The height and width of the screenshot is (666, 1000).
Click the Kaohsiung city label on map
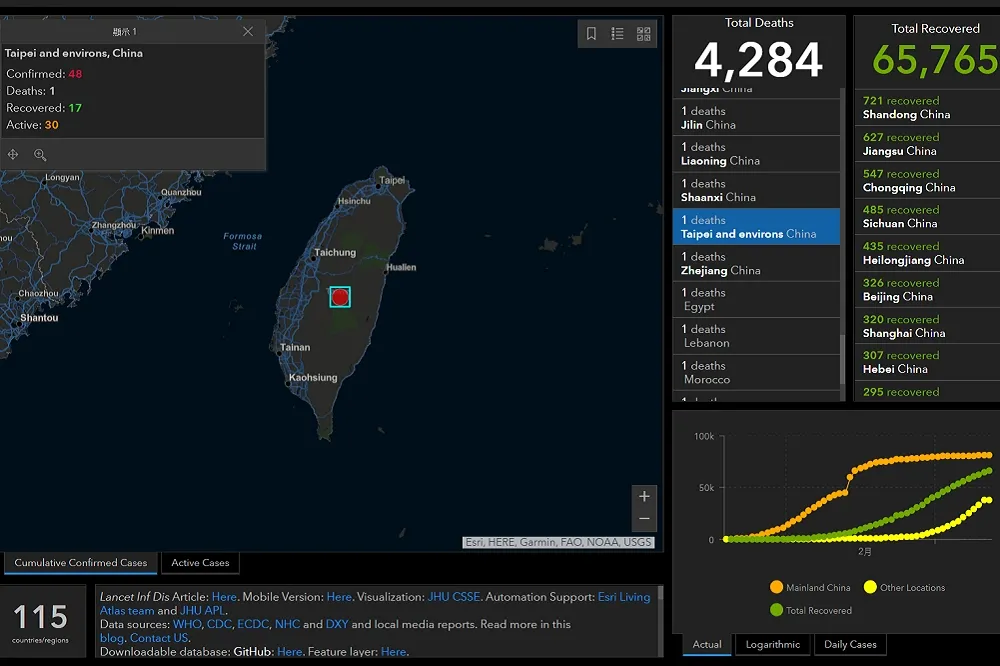click(312, 378)
